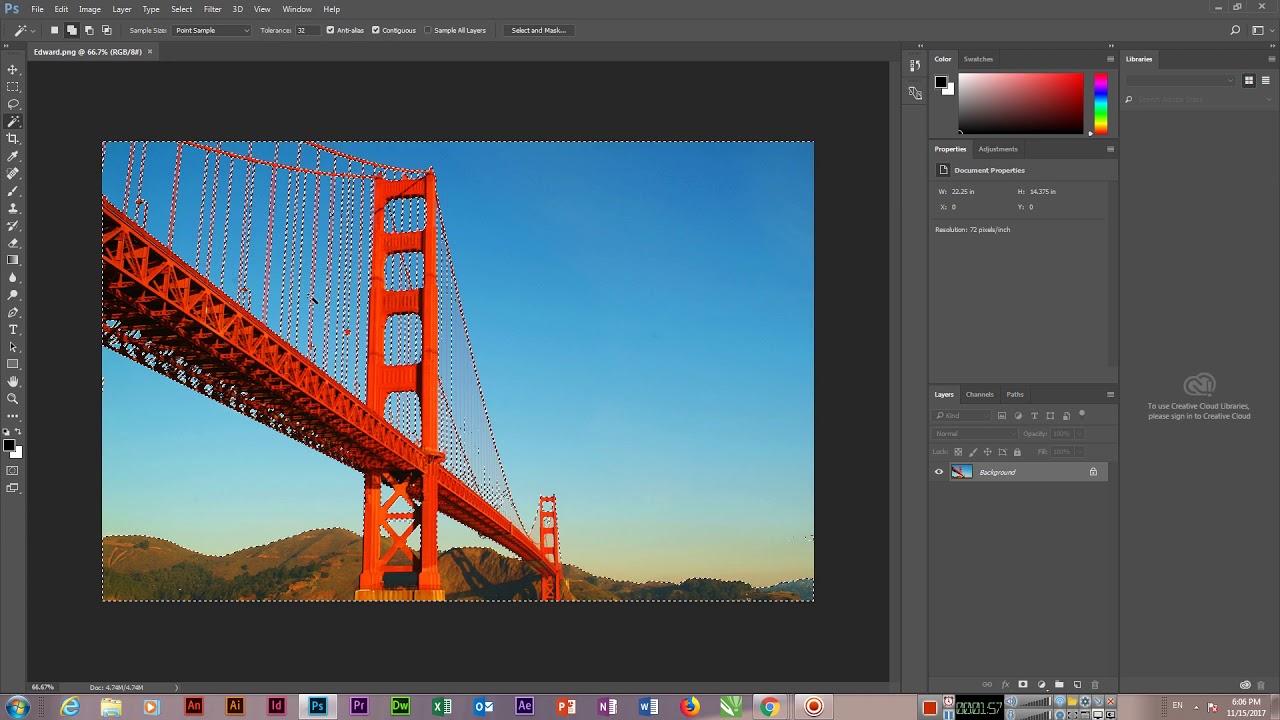Toggle Quick Mask mode button
Viewport: 1280px width, 720px height.
[13, 470]
